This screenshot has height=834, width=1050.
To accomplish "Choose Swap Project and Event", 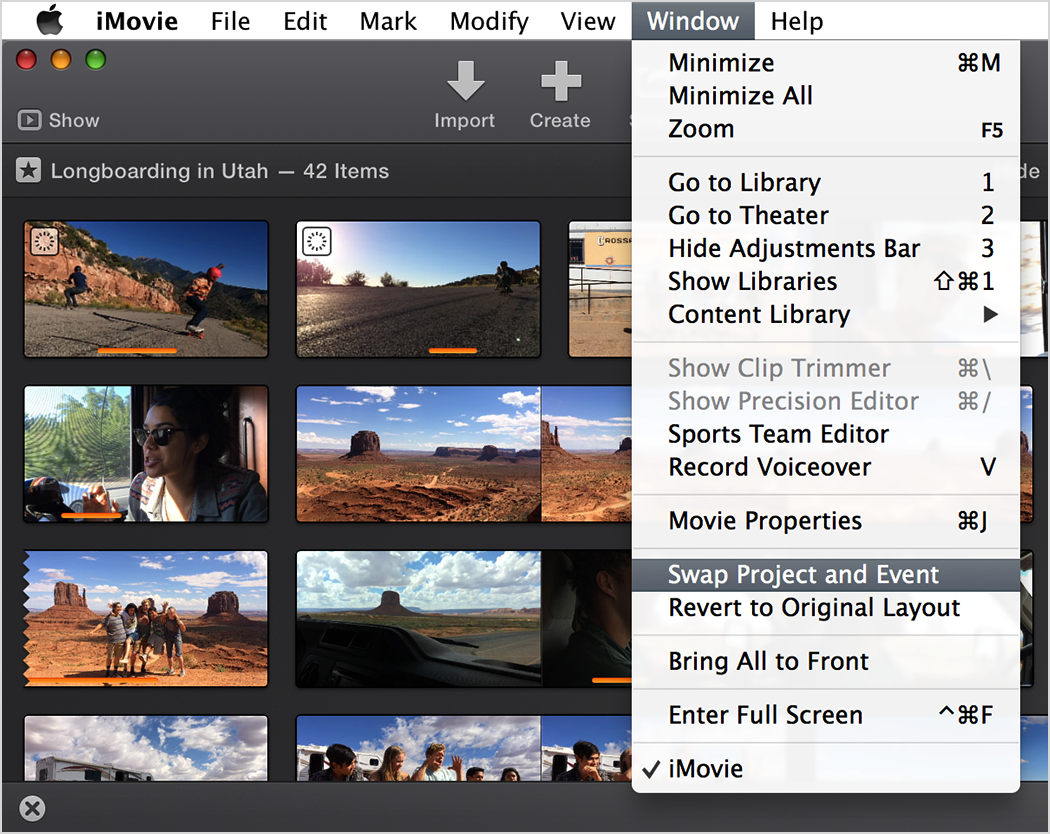I will coord(826,575).
